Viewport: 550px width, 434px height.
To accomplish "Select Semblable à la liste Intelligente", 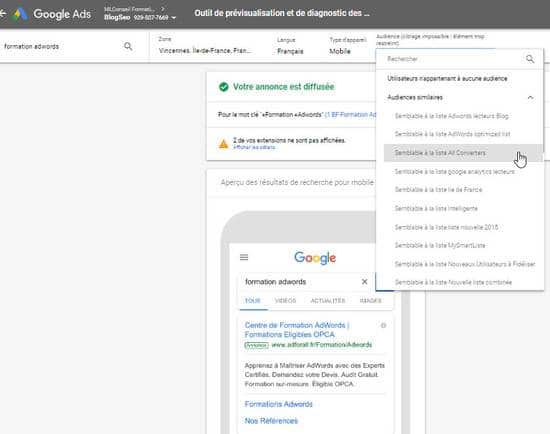I will click(x=436, y=208).
